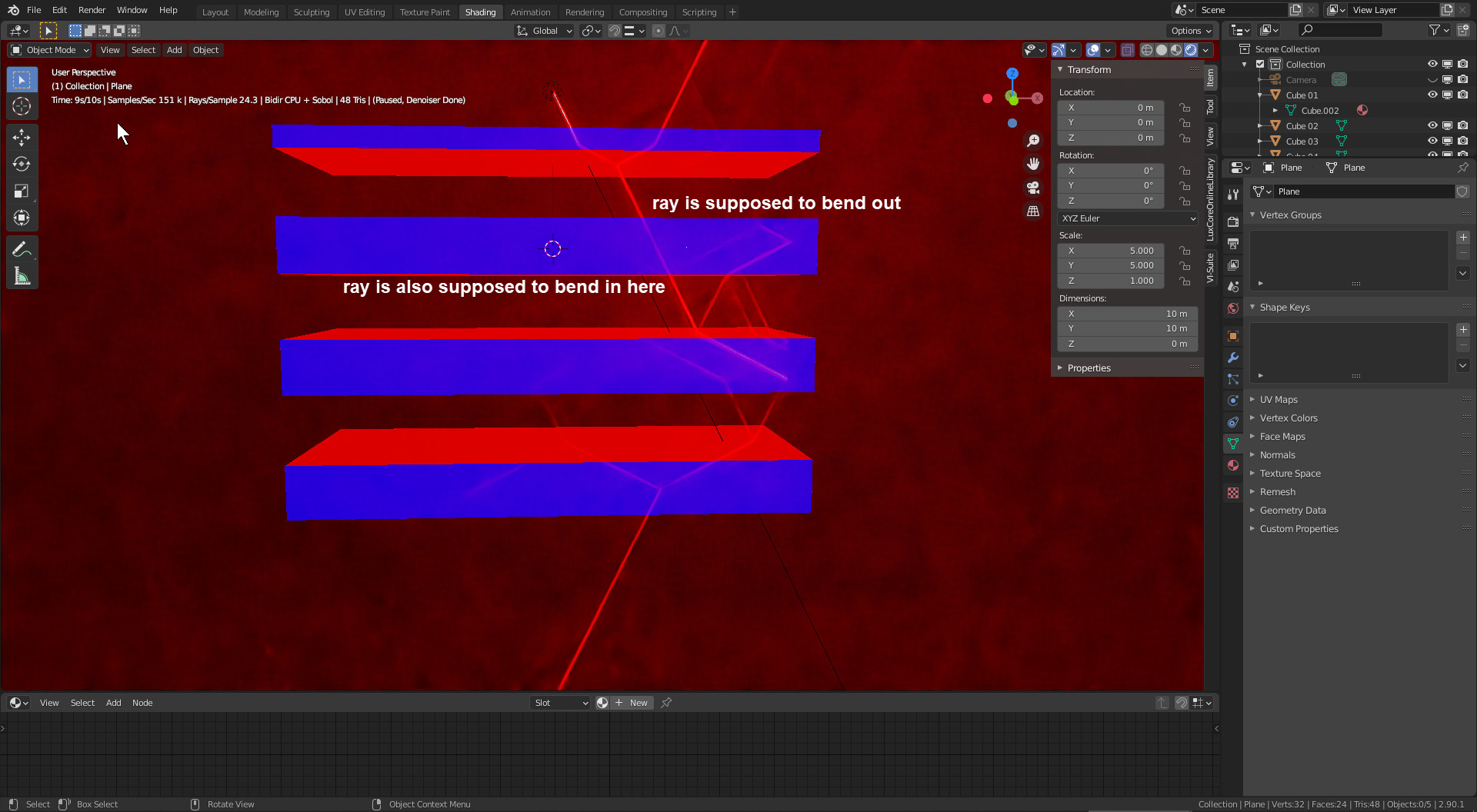Switch to orthographic/perspective grid icon
The height and width of the screenshot is (812, 1477).
click(x=1033, y=211)
